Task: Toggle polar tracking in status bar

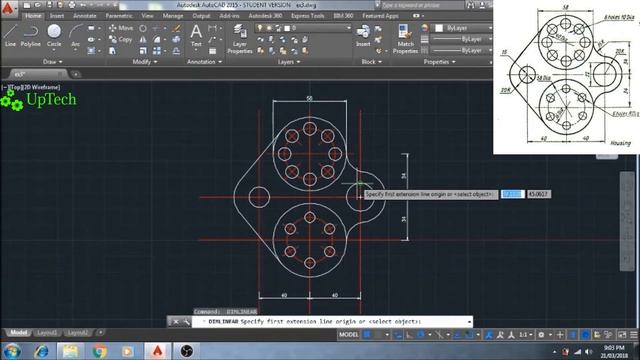Action: (420, 335)
